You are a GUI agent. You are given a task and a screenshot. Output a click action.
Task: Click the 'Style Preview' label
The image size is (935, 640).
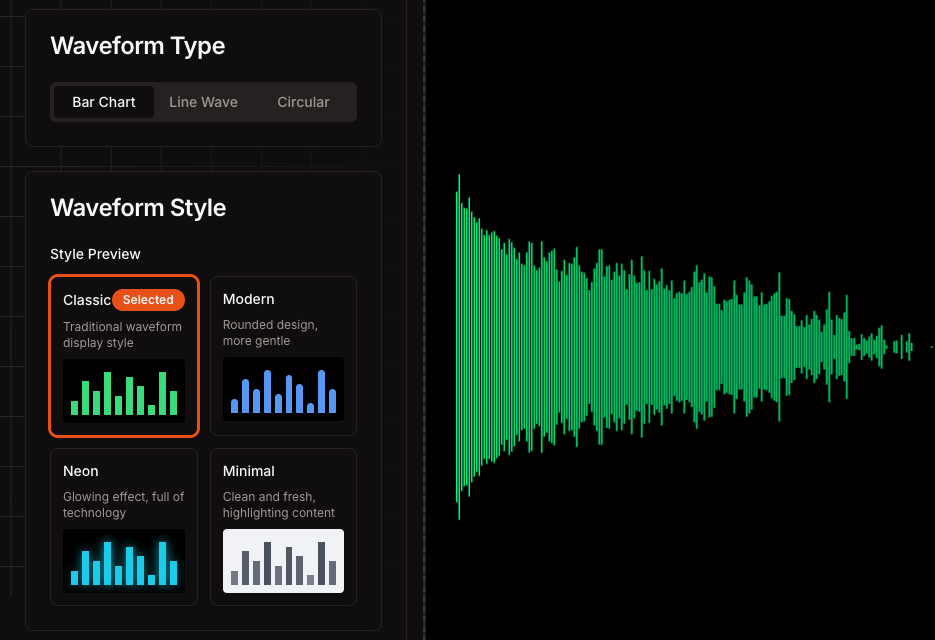tap(95, 254)
